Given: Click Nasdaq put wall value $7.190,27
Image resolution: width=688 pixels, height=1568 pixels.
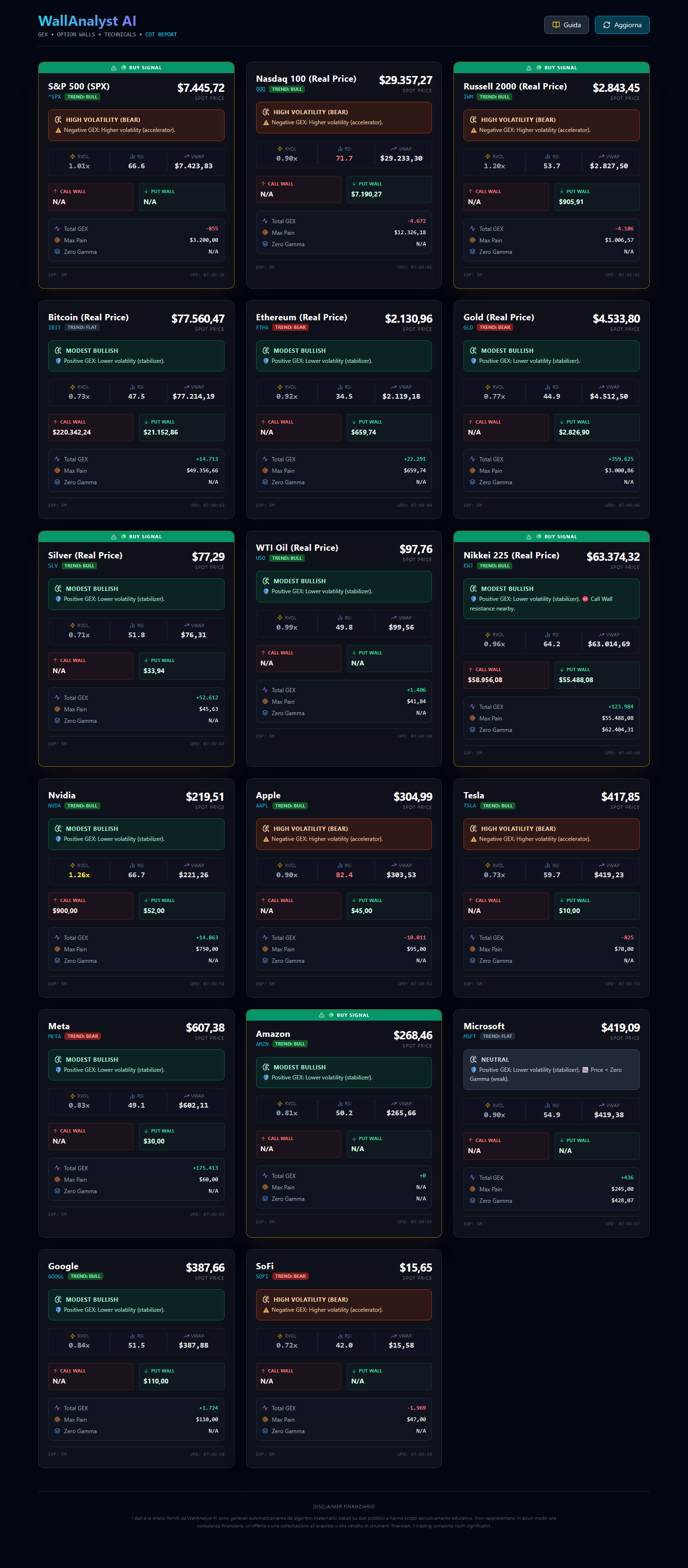Looking at the screenshot, I should pos(366,194).
